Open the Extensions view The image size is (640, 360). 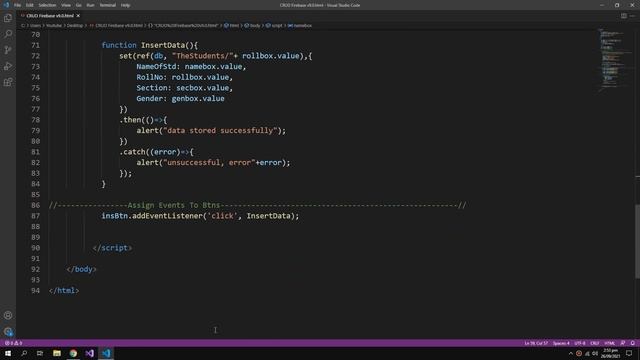(x=8, y=82)
